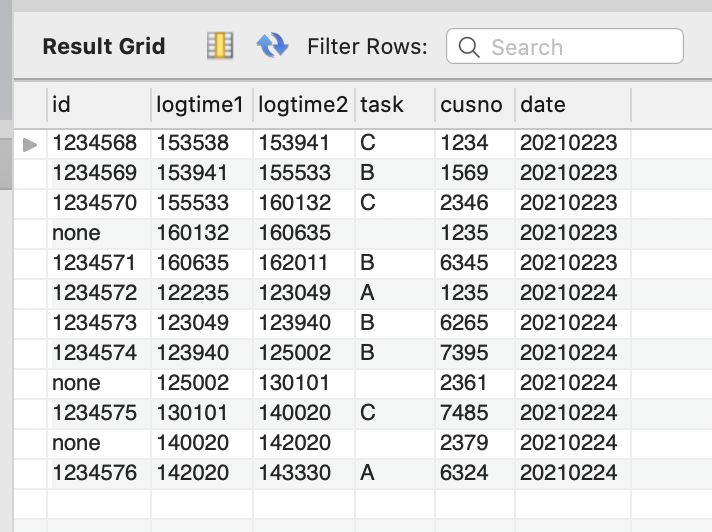Screen dimensions: 712x532
Task: Select the Result Grid label
Action: pos(104,46)
